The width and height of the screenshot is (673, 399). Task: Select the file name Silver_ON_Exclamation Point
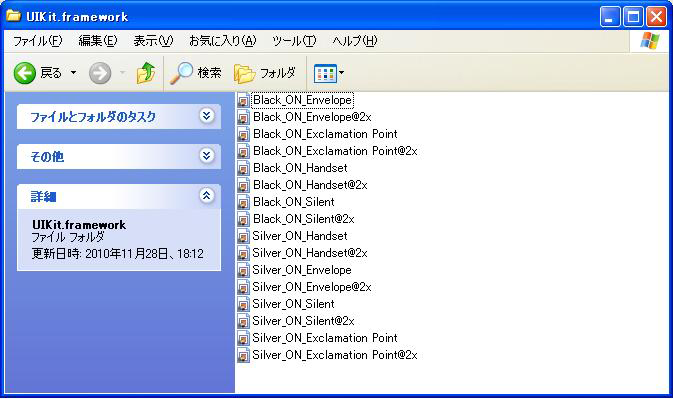(x=325, y=338)
